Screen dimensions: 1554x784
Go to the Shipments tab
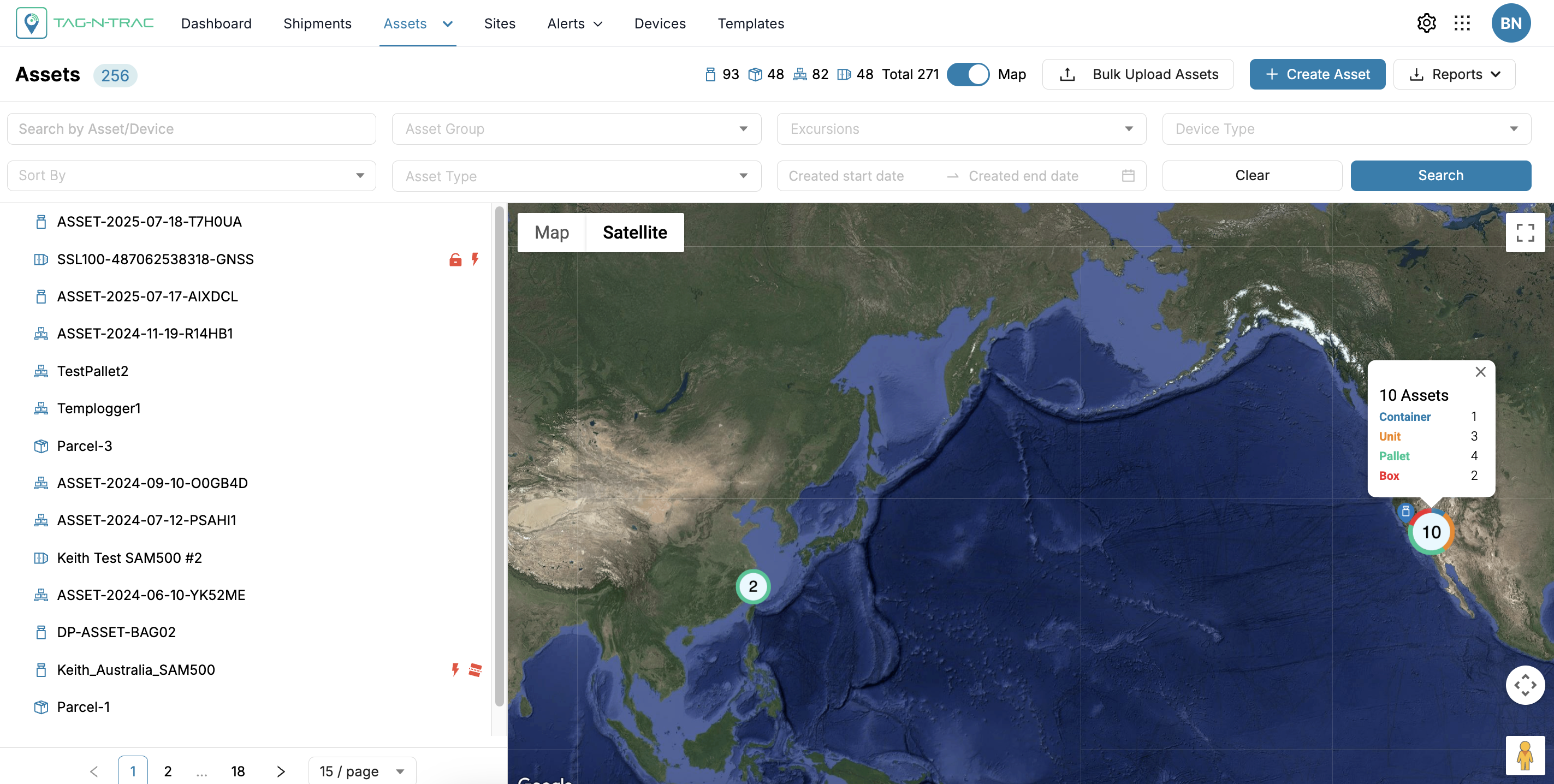click(x=317, y=23)
